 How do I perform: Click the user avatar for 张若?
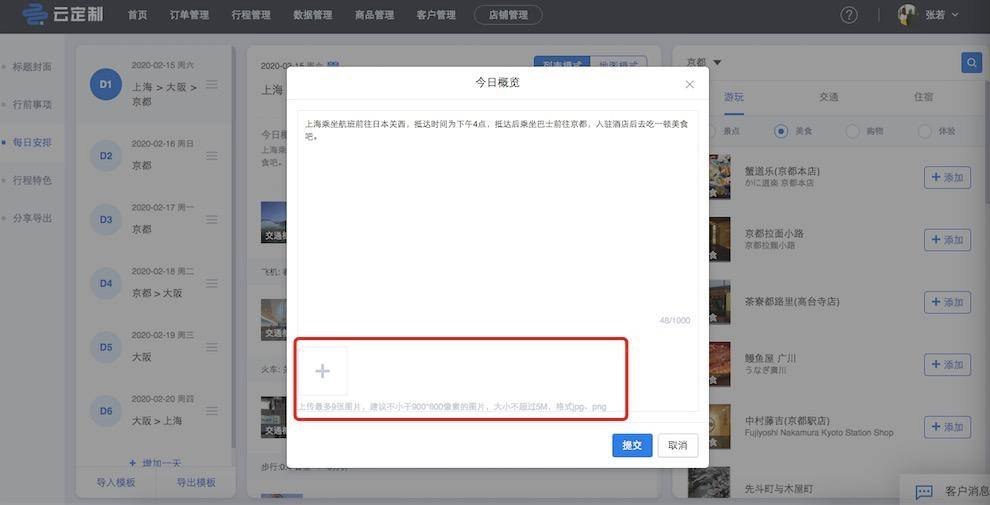(x=907, y=15)
